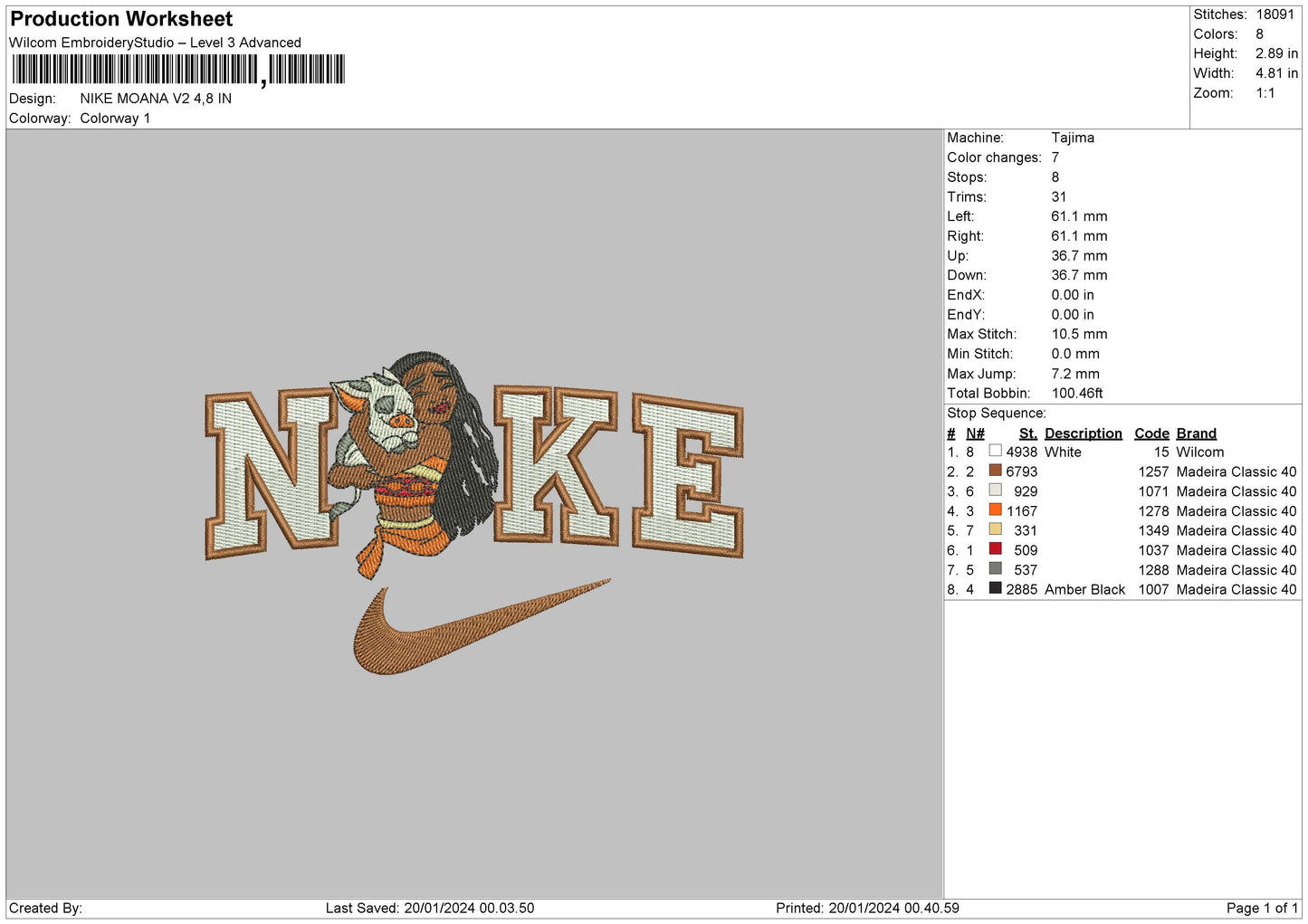Viewport: 1308px width, 924px height.
Task: Click the 'Wilcom' brand in row 1
Action: [1199, 452]
